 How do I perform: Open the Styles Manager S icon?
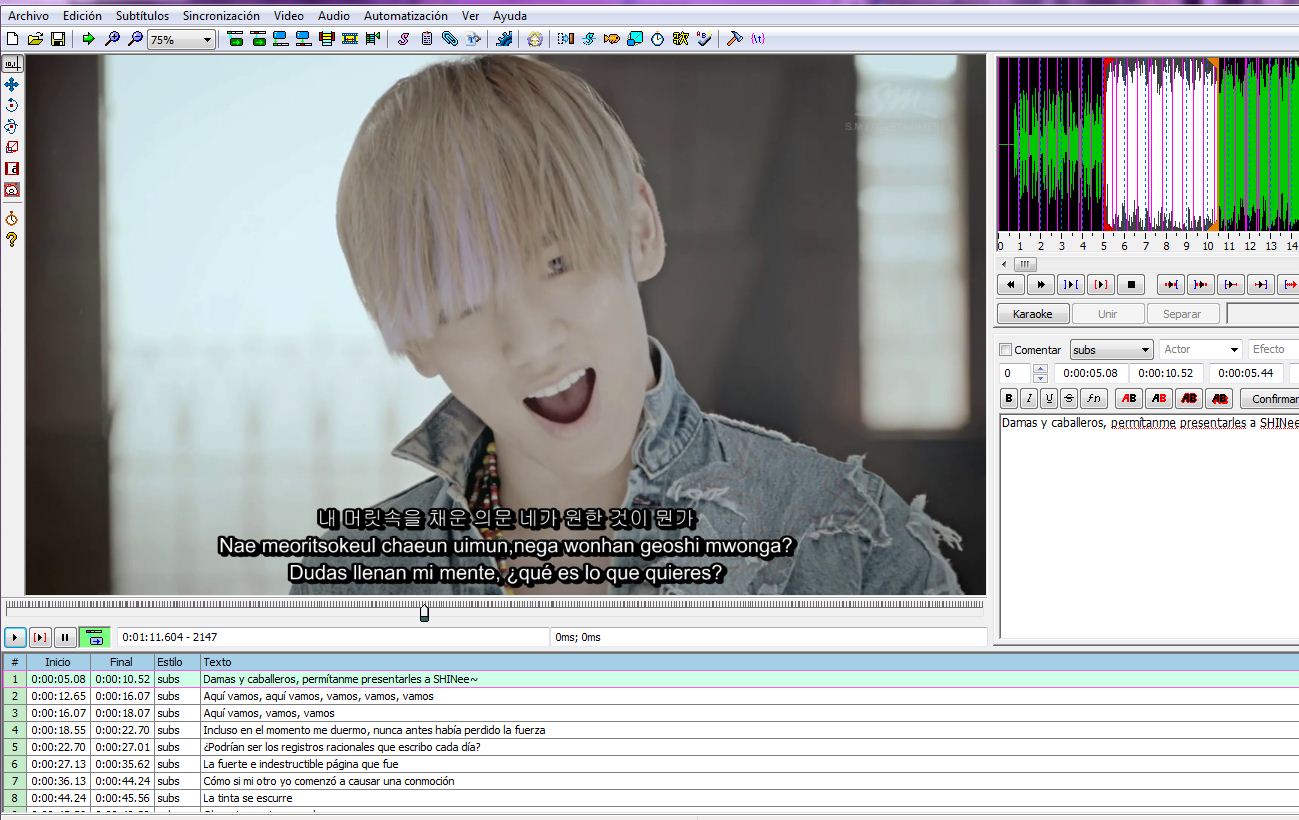coord(403,39)
